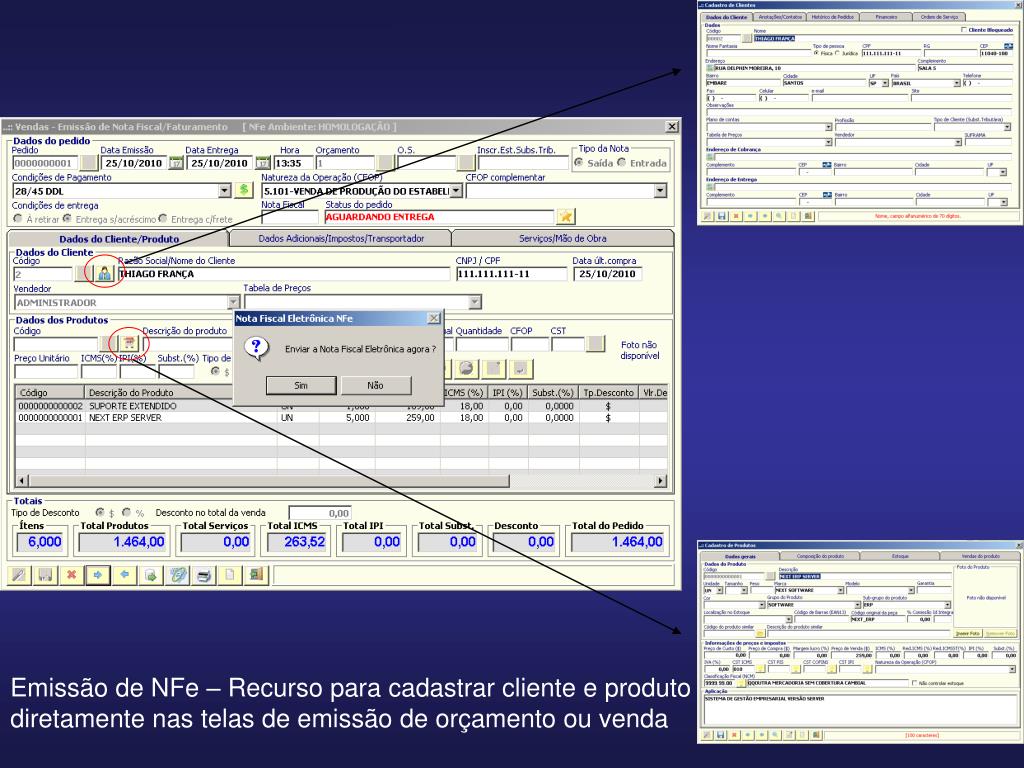Click the left scroll arrow of the products grid
The image size is (1024, 768).
(x=22, y=481)
